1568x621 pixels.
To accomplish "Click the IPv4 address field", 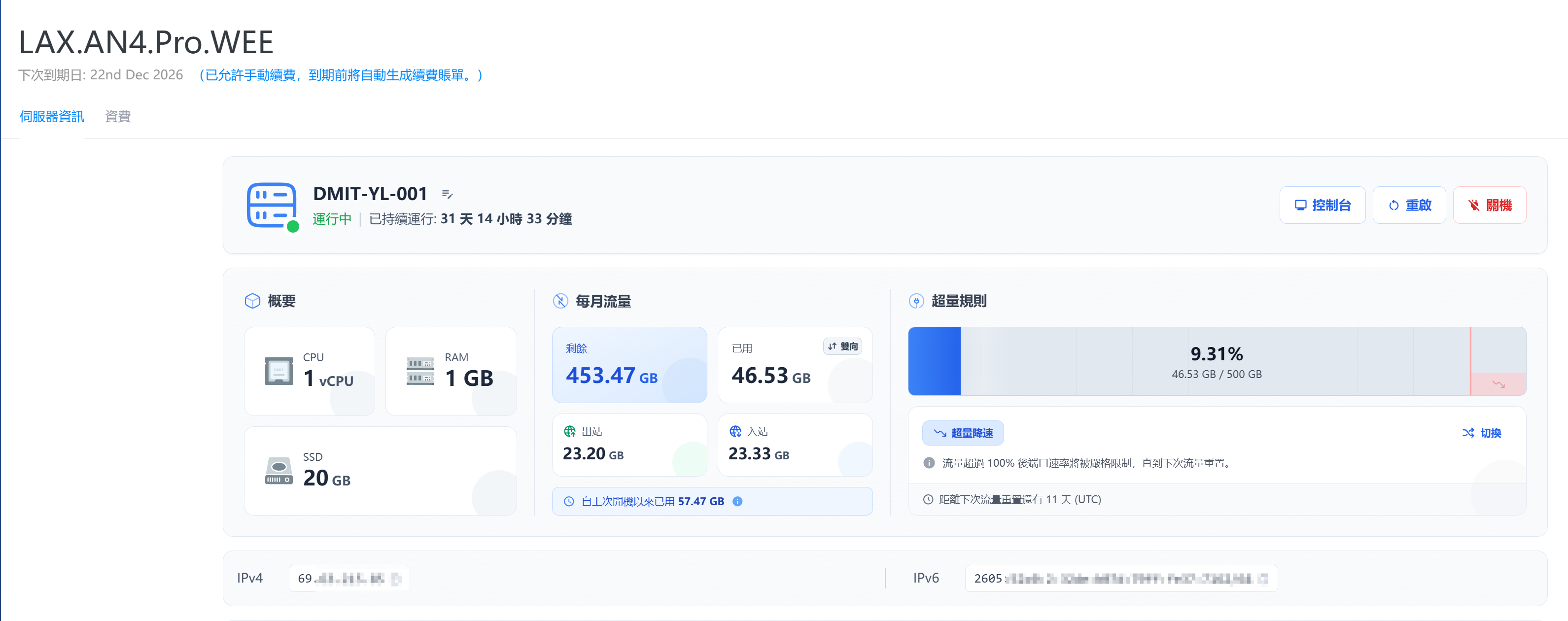I will pyautogui.click(x=348, y=579).
